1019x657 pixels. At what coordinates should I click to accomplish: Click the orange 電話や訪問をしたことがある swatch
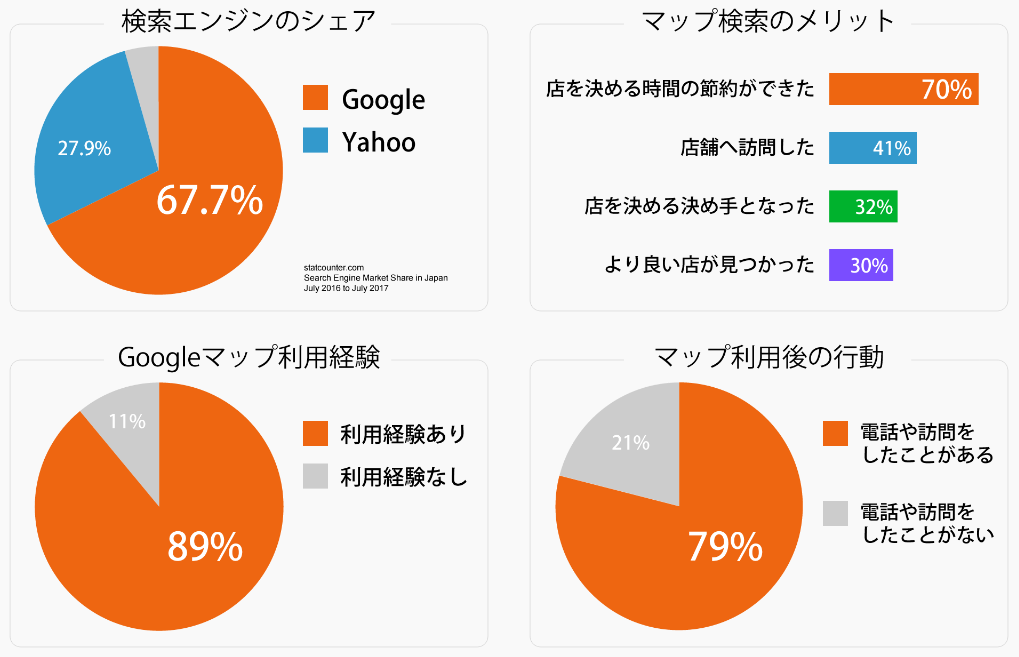click(x=835, y=432)
